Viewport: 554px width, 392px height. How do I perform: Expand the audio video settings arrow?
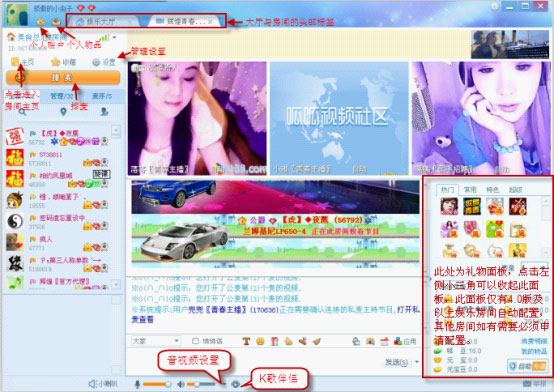[x=224, y=384]
